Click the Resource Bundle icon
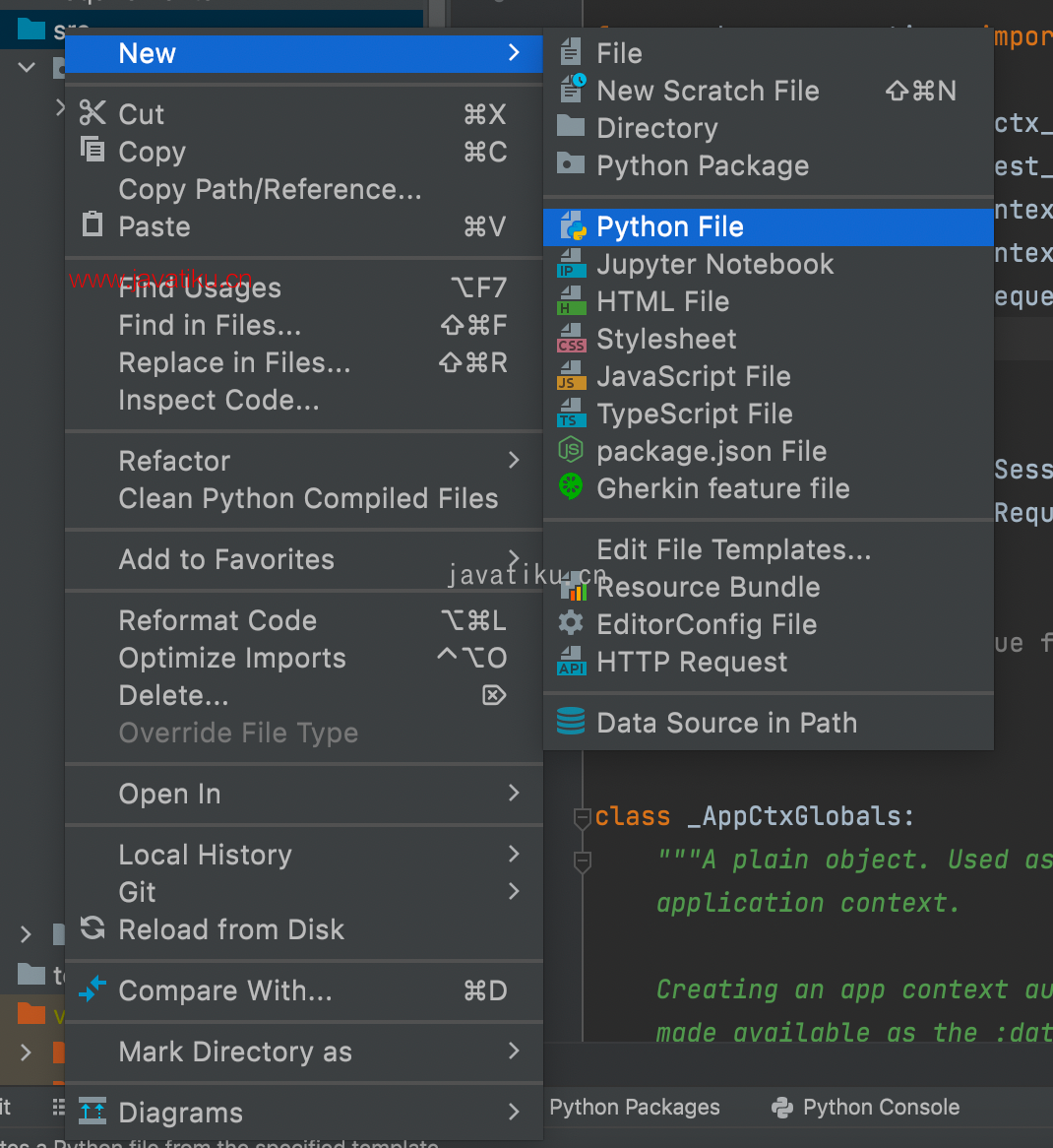The height and width of the screenshot is (1148, 1053). [x=575, y=587]
